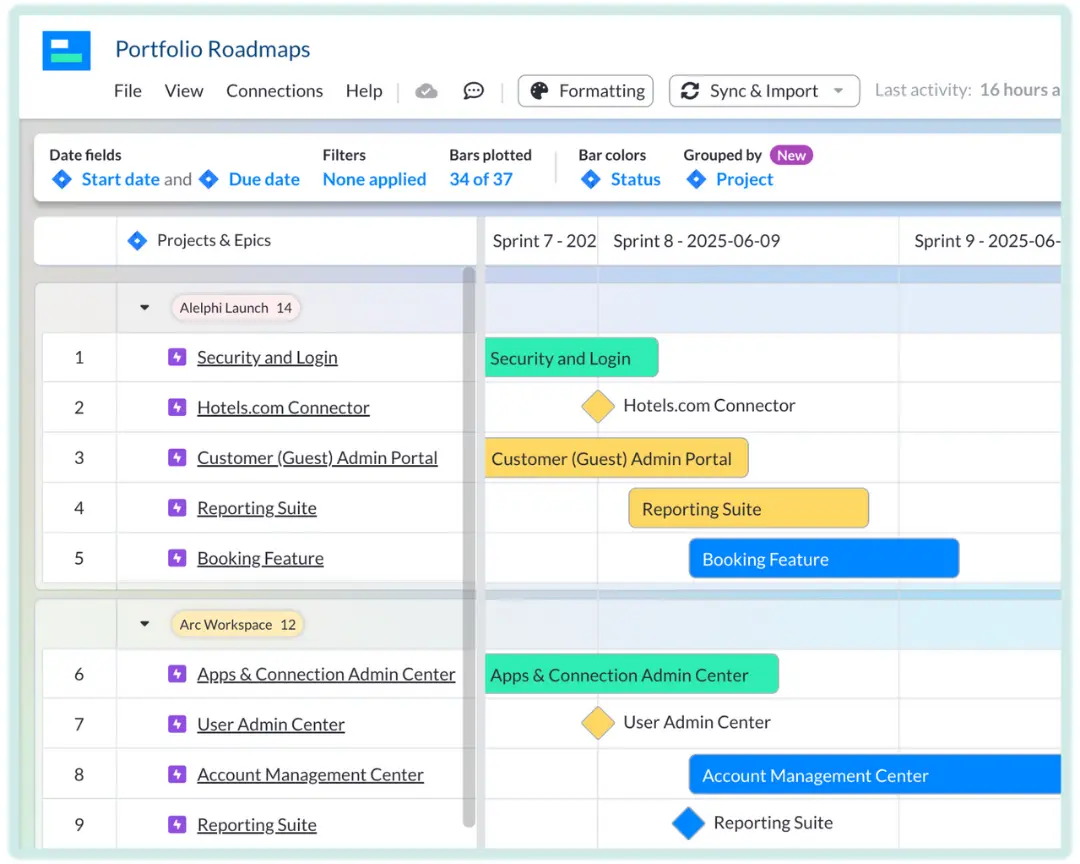Viewport: 1080px width, 864px height.
Task: Click the refresh arrows icon in Sync & Import
Action: (x=690, y=91)
